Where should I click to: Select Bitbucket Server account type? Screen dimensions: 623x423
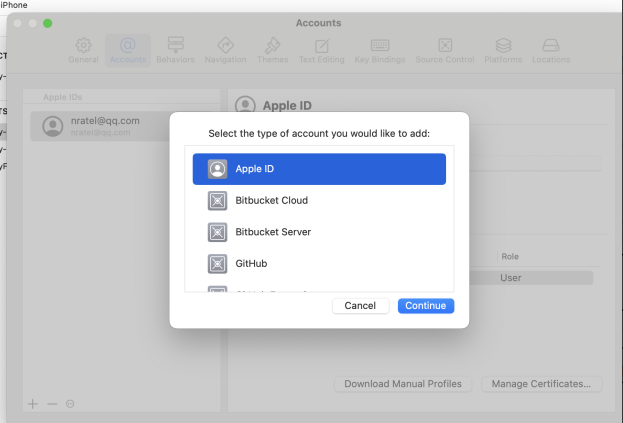click(x=319, y=232)
